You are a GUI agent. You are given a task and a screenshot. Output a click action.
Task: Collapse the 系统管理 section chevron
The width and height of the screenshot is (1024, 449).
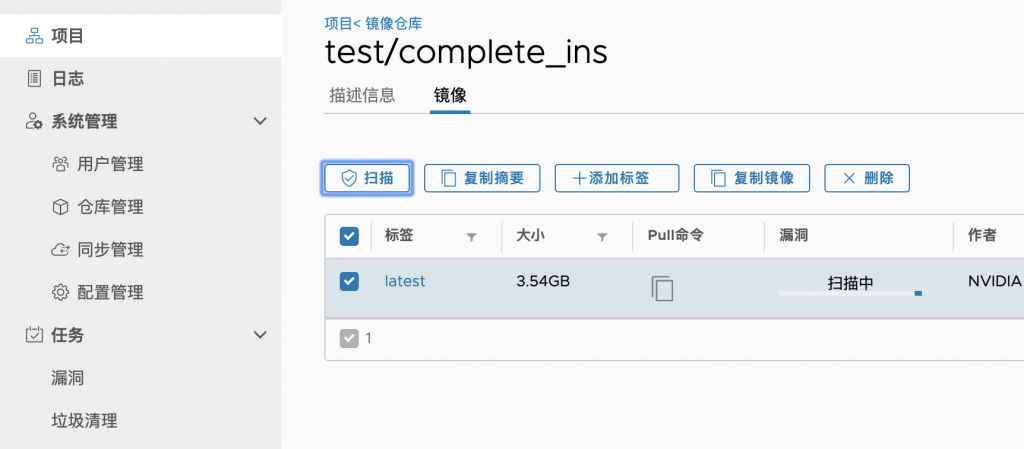pyautogui.click(x=260, y=121)
